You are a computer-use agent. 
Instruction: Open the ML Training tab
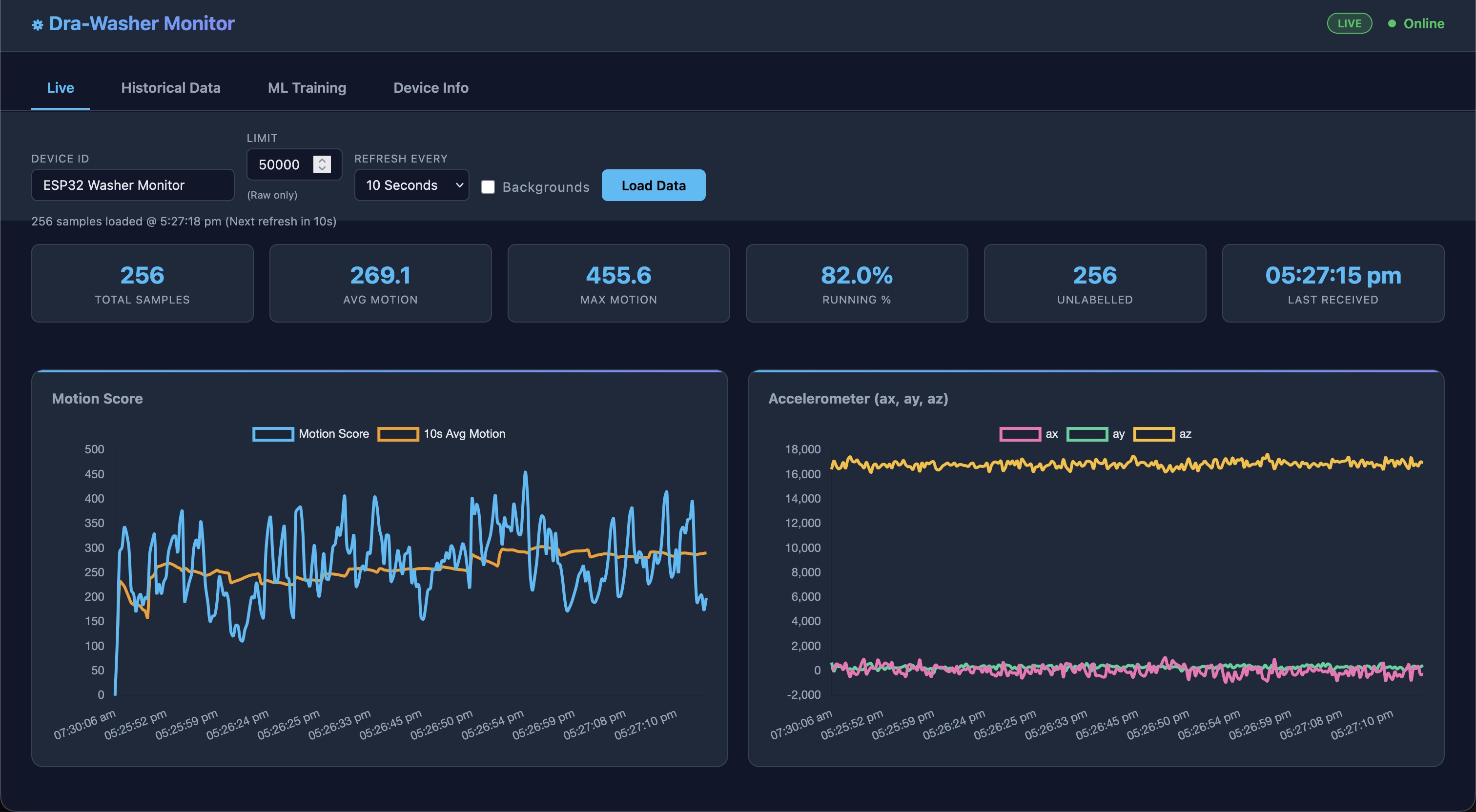pos(307,88)
